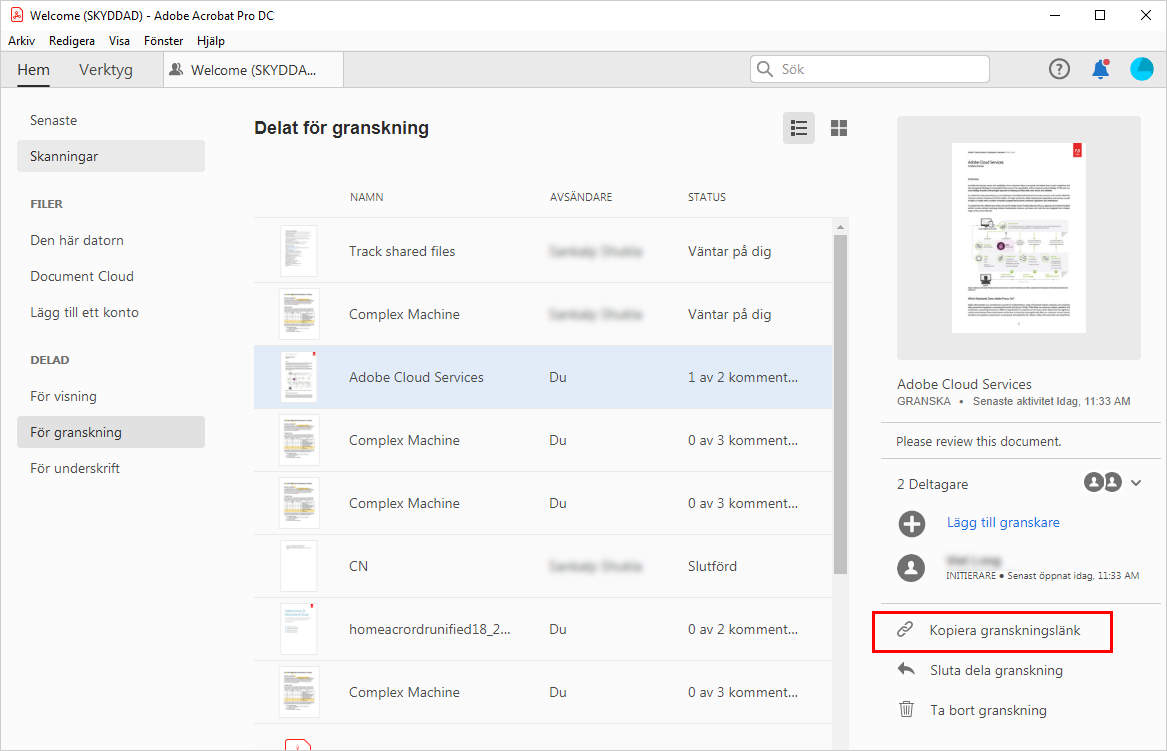Click the Adobe Cloud Services preview thumbnail
This screenshot has width=1167, height=751.
1018,237
